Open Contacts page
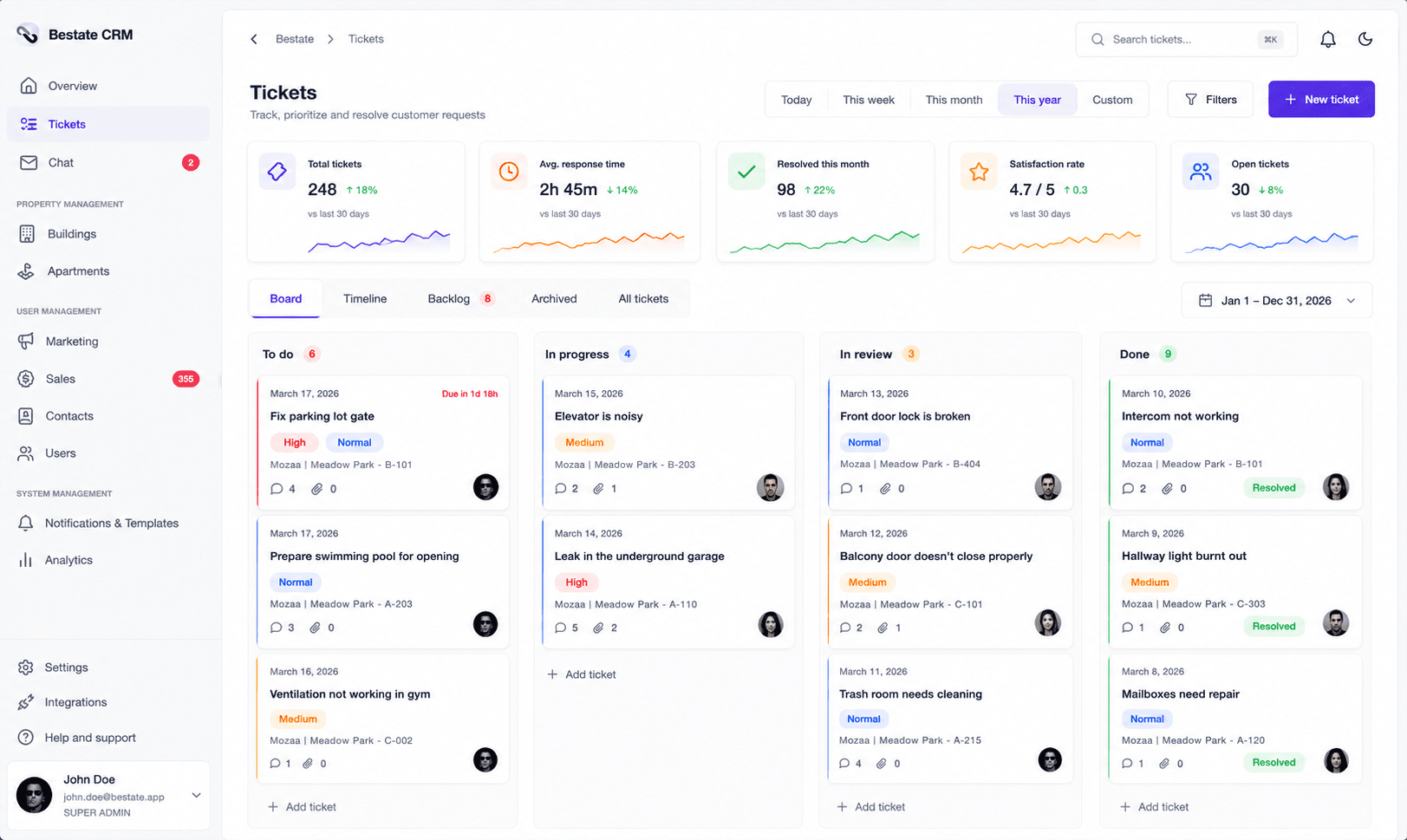 pyautogui.click(x=108, y=416)
